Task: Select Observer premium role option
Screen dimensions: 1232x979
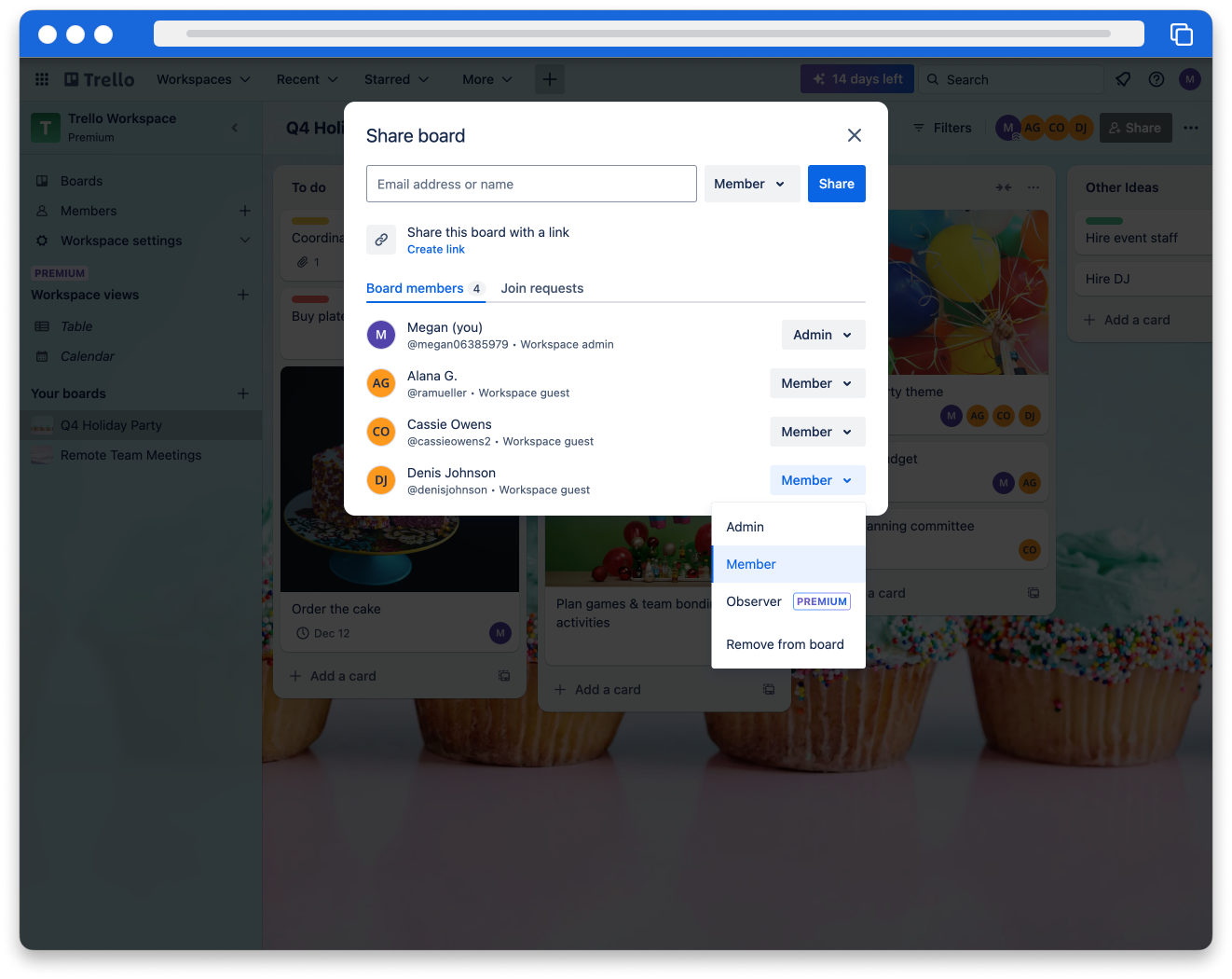Action: (x=788, y=601)
